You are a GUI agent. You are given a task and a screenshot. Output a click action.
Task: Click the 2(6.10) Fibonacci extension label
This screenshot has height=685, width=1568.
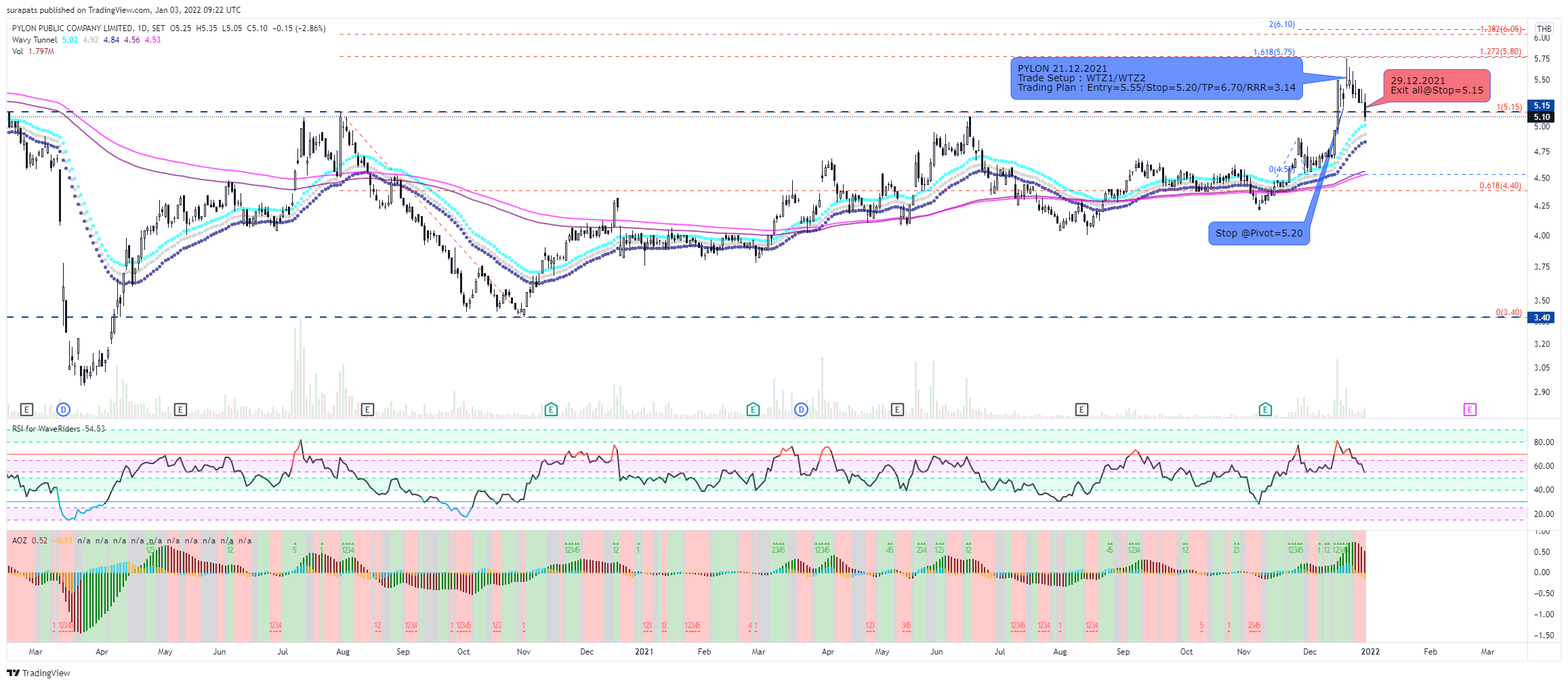[1282, 24]
